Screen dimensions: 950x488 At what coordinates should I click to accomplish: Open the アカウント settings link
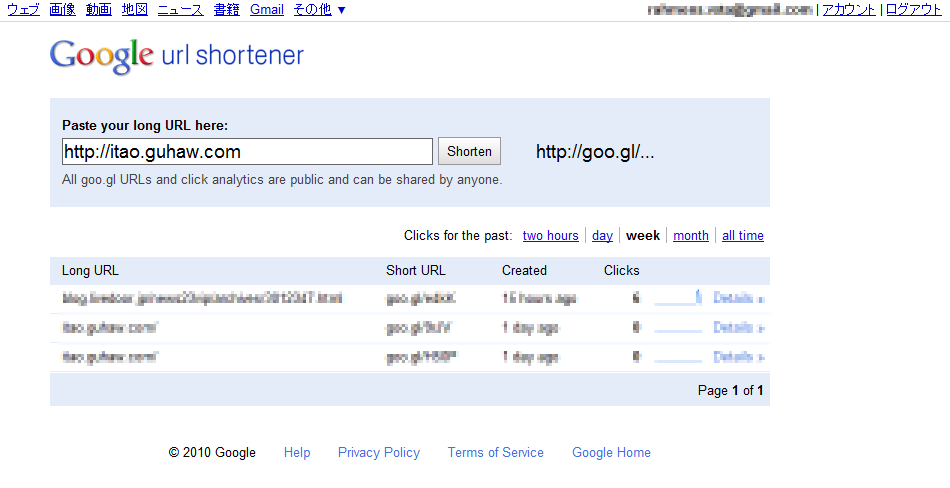(x=849, y=10)
